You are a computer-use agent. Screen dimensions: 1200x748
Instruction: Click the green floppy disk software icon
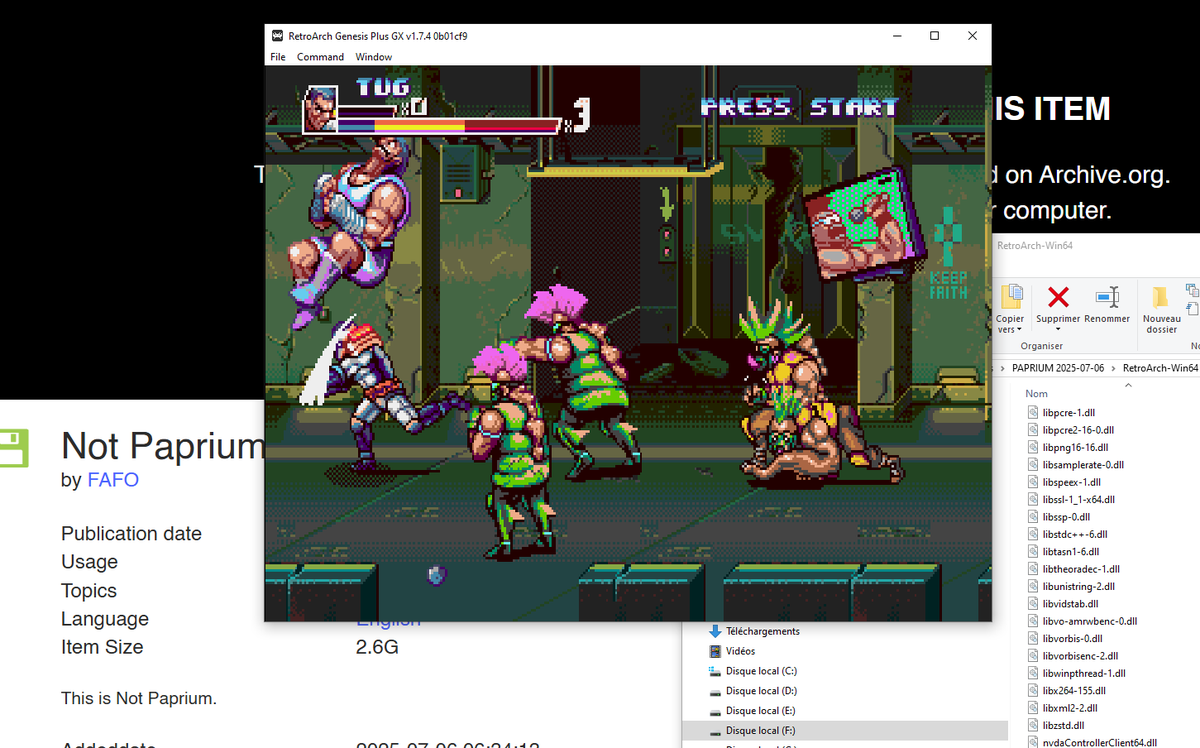pyautogui.click(x=14, y=448)
